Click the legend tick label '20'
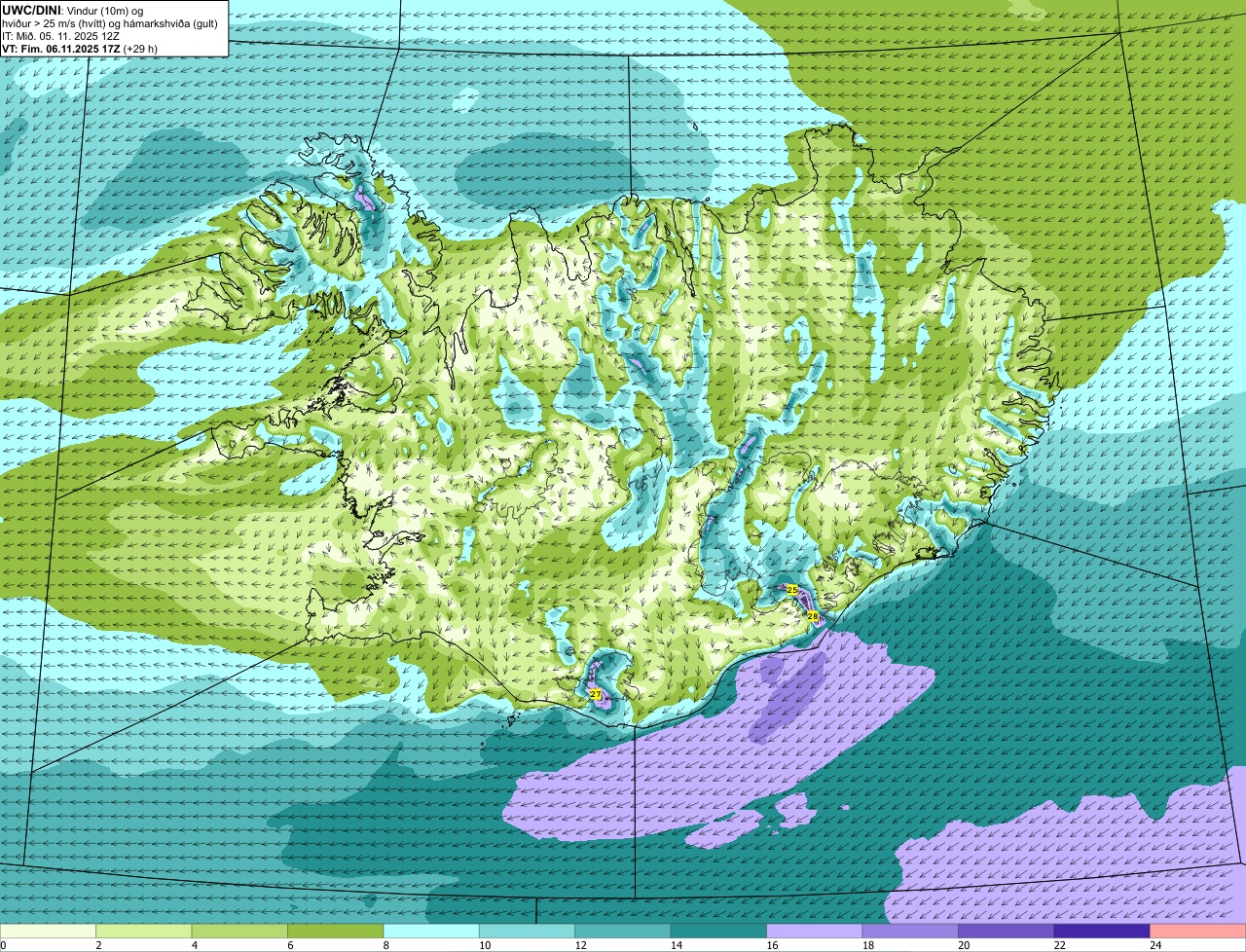Screen dimensions: 1246x952 [962, 945]
